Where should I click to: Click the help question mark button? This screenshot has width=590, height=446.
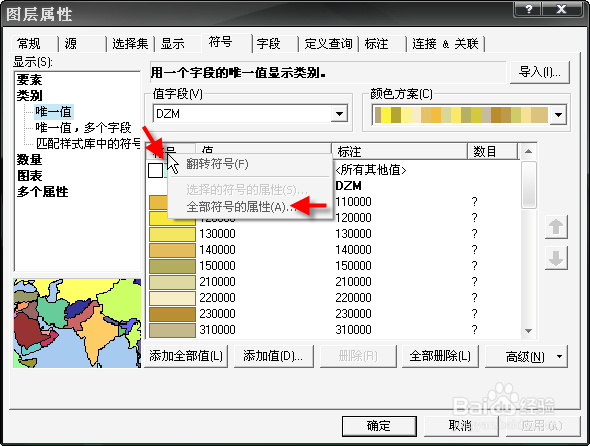[528, 8]
